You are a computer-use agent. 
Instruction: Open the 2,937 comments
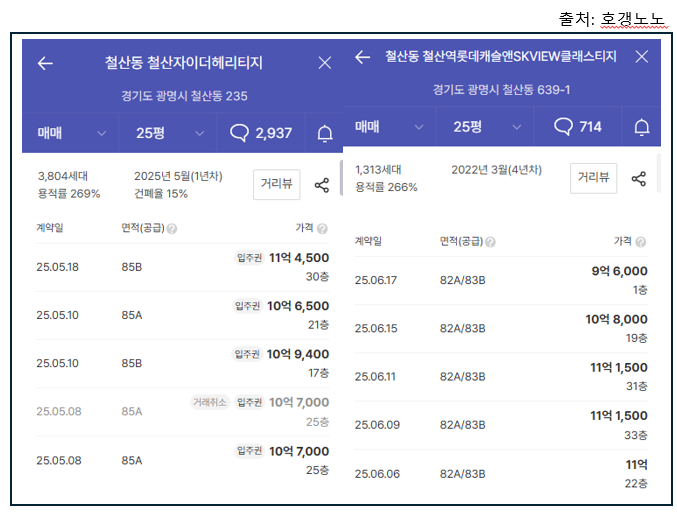pos(261,133)
